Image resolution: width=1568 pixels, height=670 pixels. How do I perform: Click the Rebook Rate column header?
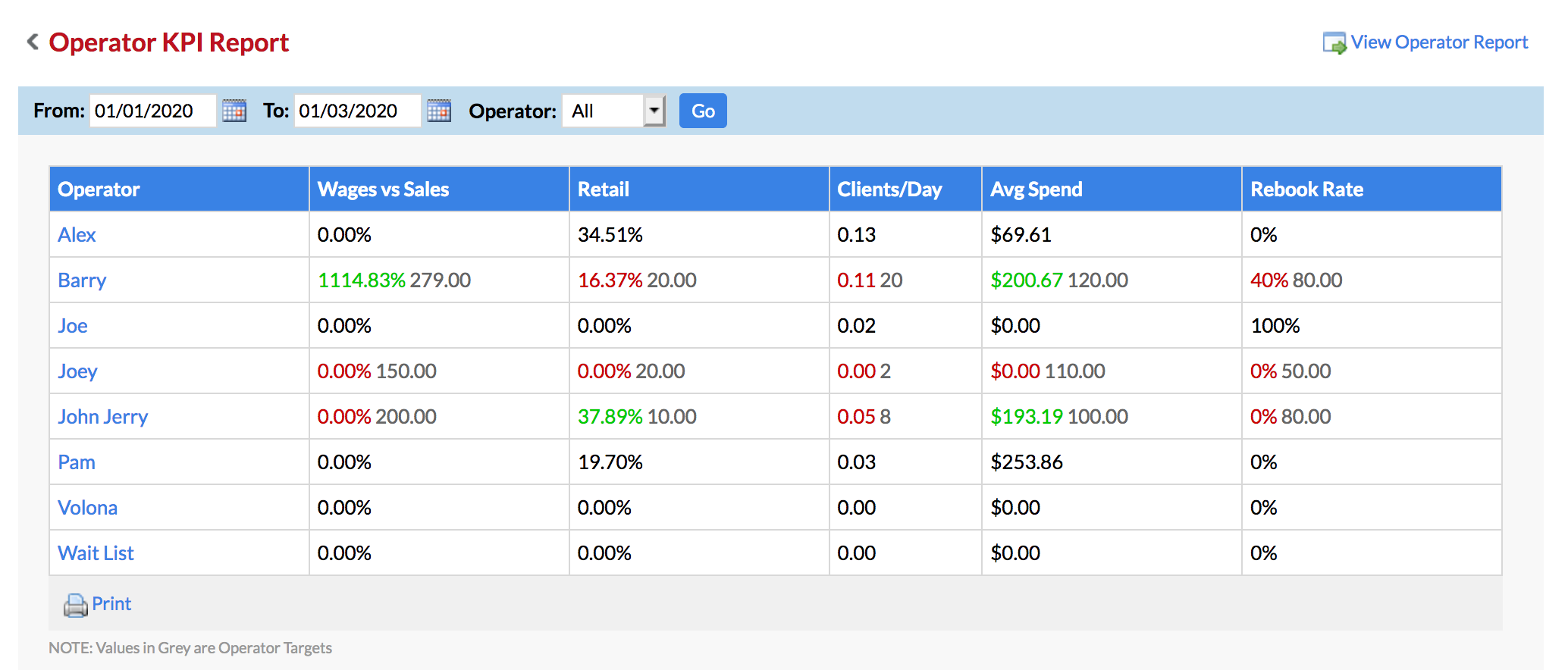1372,189
